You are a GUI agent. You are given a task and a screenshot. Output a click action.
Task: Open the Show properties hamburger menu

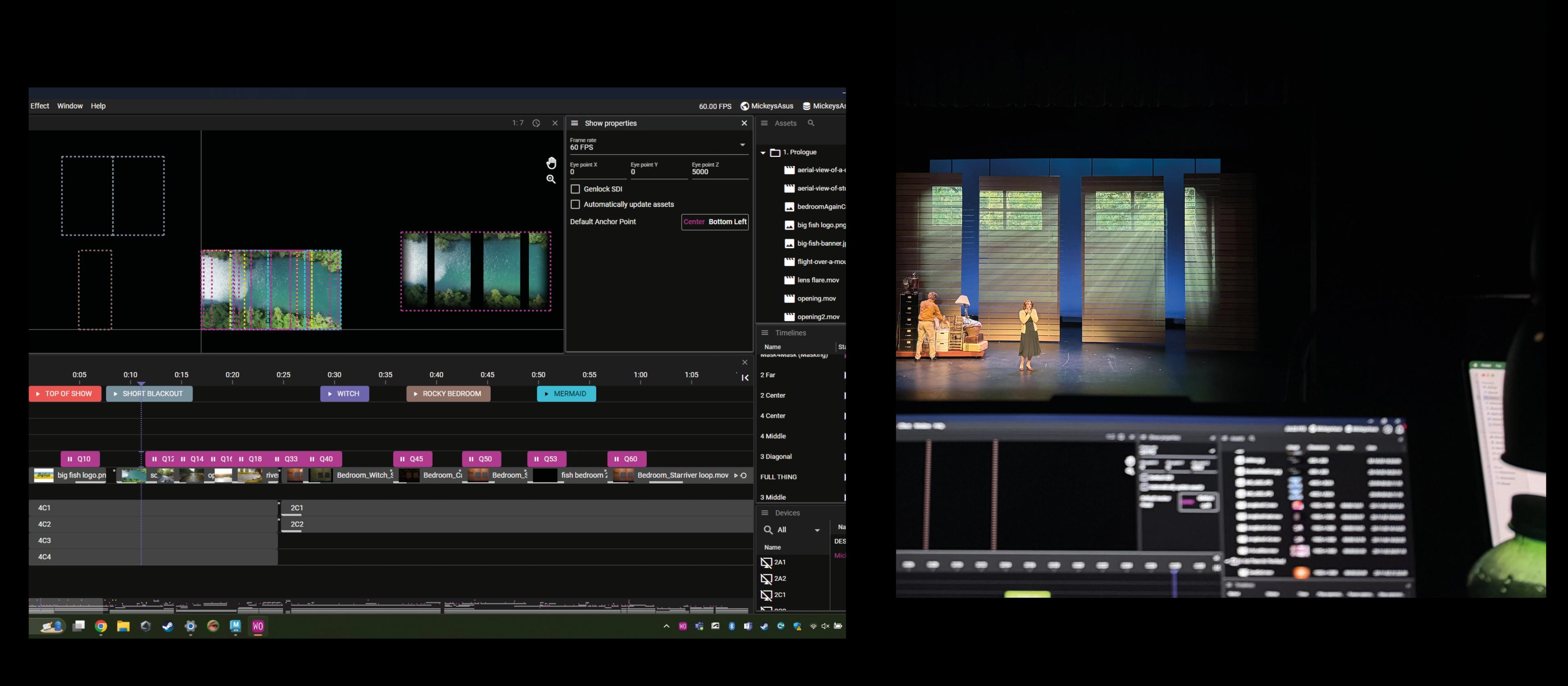tap(574, 123)
